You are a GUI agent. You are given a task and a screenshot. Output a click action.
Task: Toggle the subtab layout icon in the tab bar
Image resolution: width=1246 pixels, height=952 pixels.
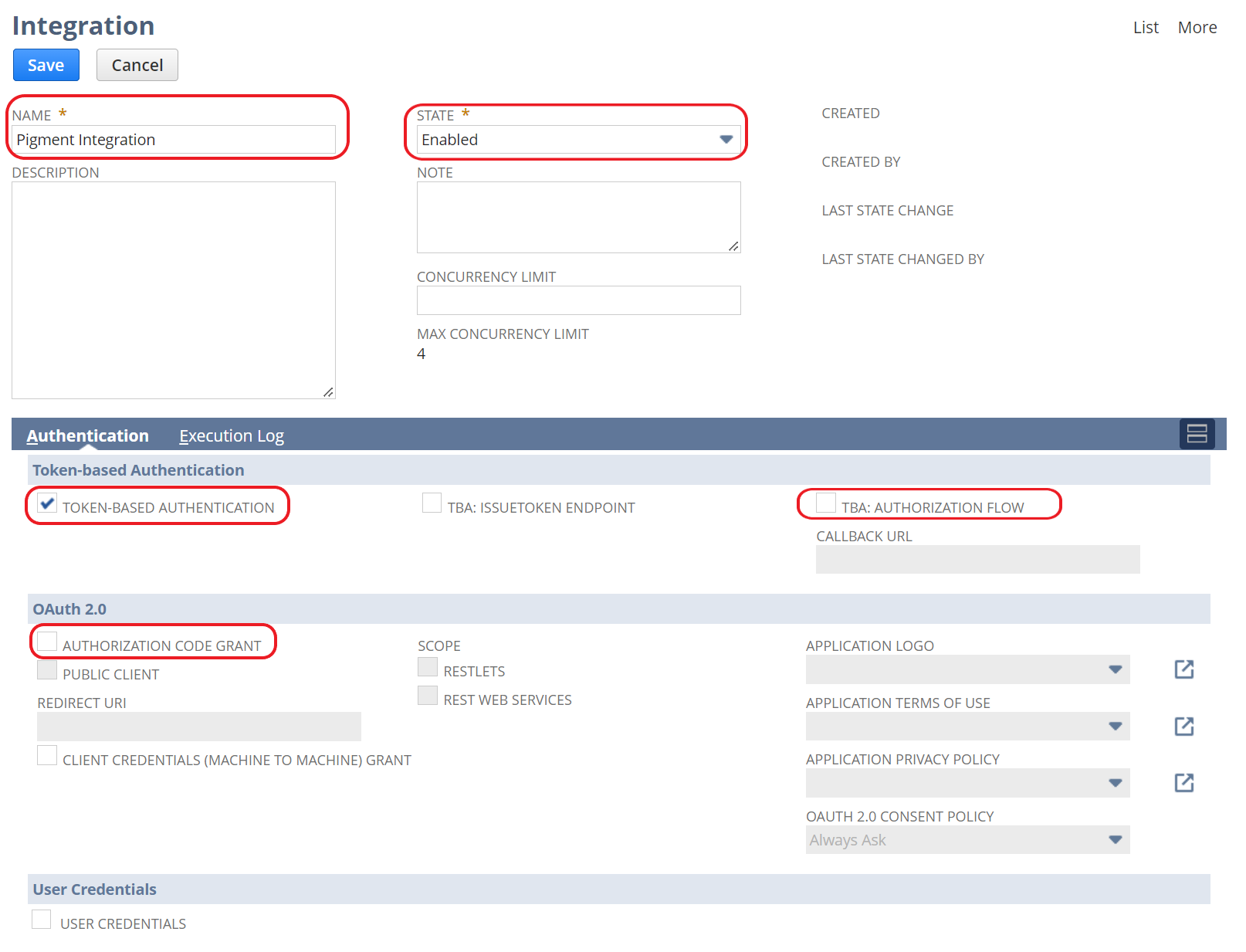[x=1197, y=434]
